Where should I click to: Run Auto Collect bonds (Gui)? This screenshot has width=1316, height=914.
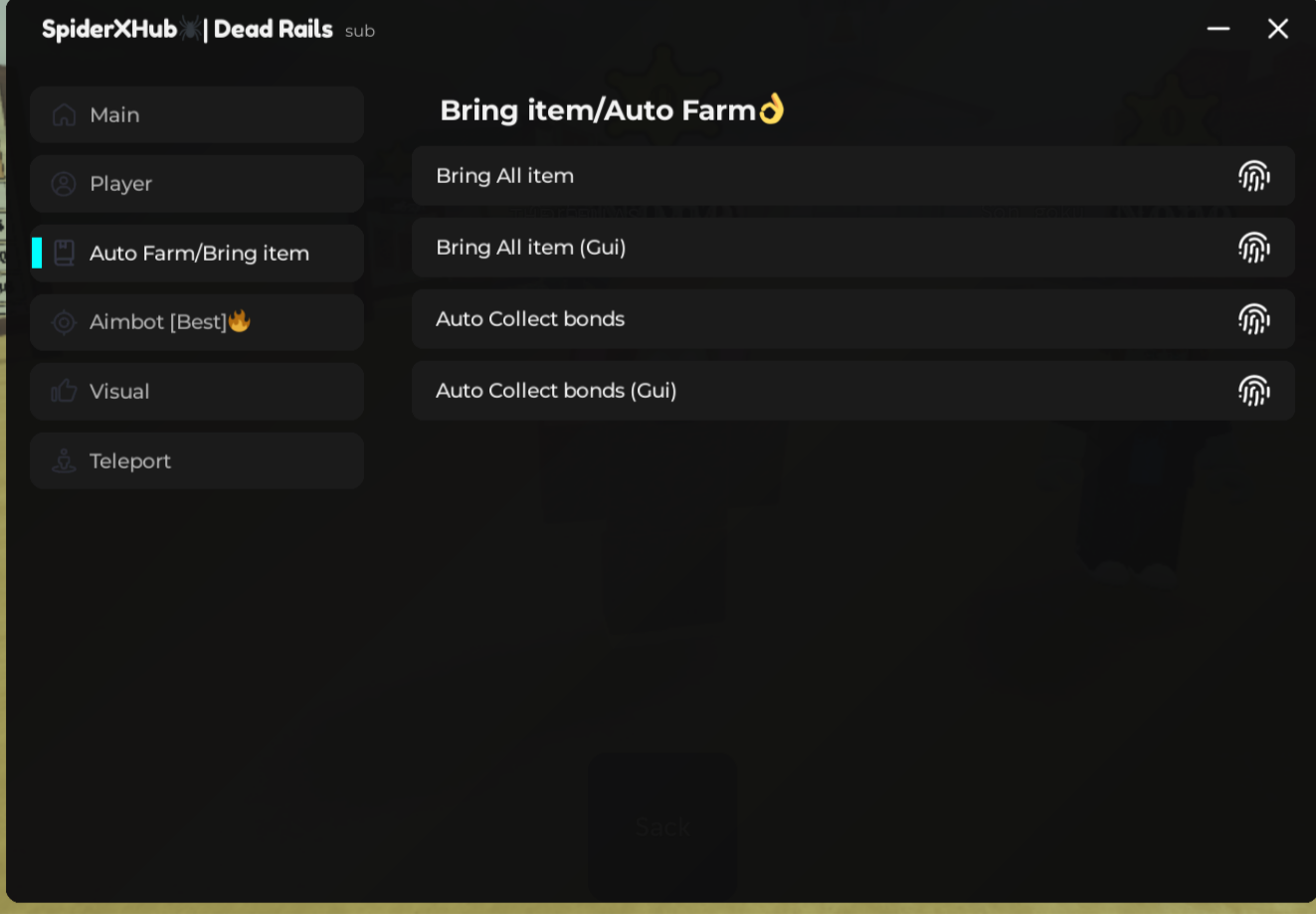tap(556, 391)
